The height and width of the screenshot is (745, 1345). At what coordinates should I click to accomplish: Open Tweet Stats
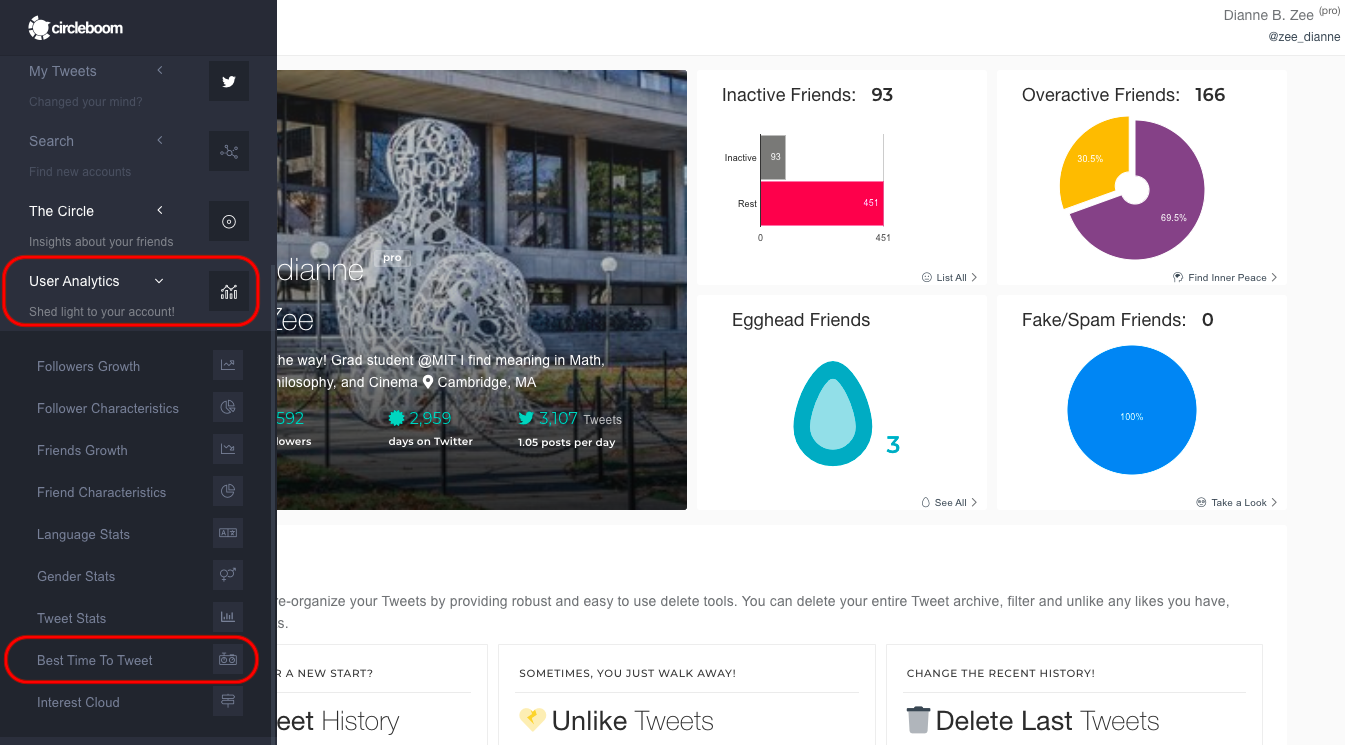pos(71,618)
